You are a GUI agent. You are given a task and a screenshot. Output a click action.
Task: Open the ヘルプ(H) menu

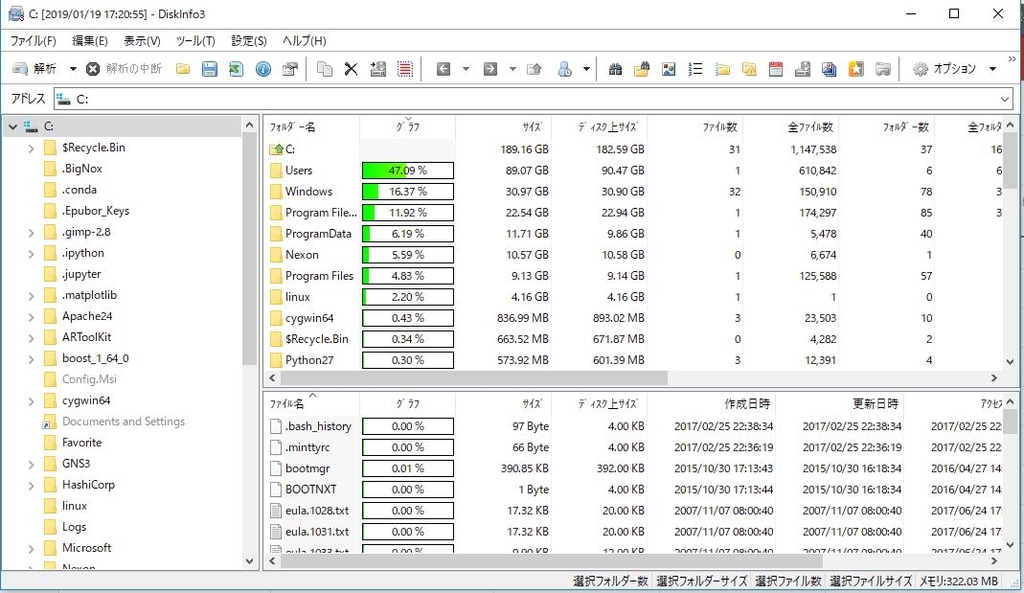[x=304, y=40]
